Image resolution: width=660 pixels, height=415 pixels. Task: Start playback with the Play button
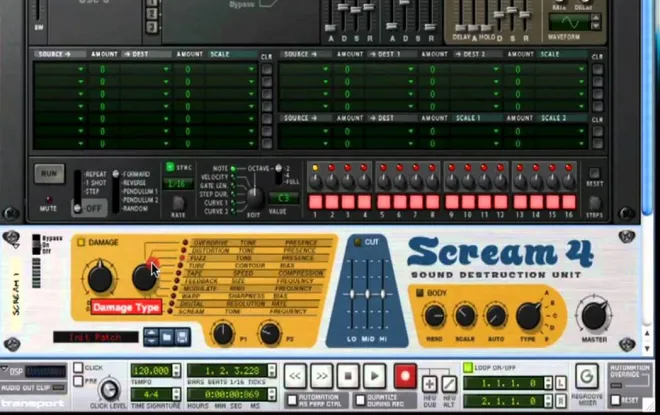(x=375, y=376)
